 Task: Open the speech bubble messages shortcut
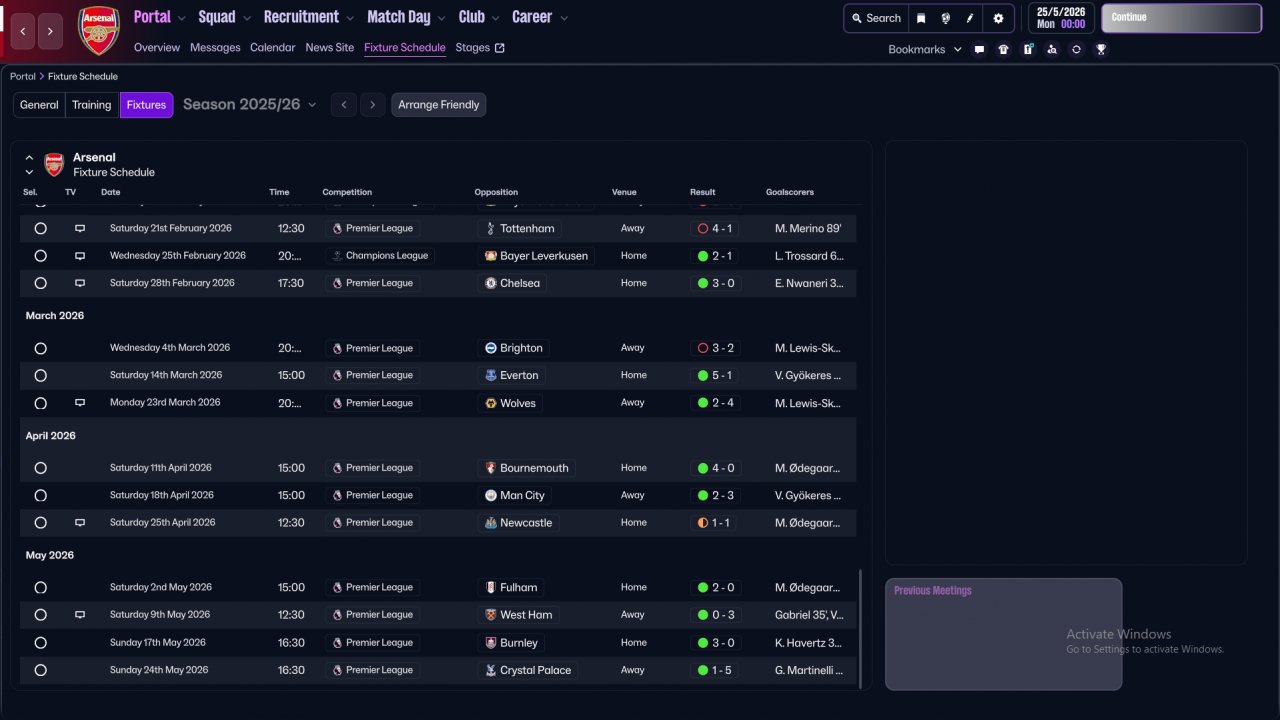coord(979,49)
